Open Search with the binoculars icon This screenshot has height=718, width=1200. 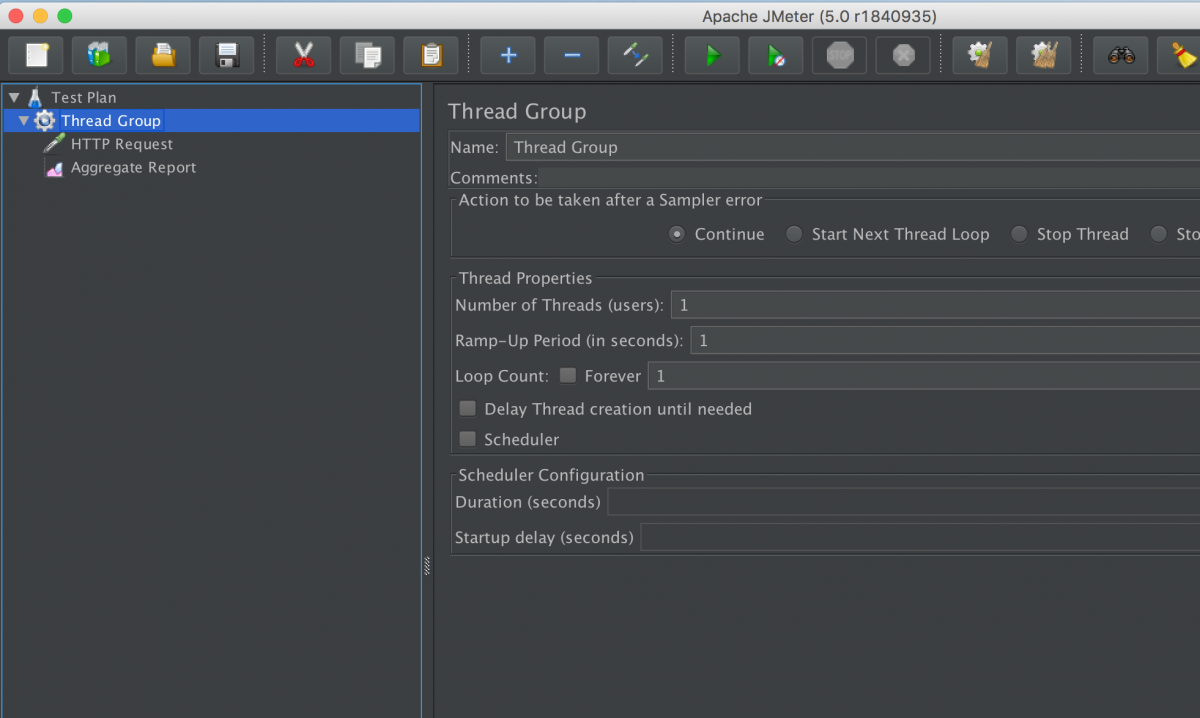tap(1121, 55)
